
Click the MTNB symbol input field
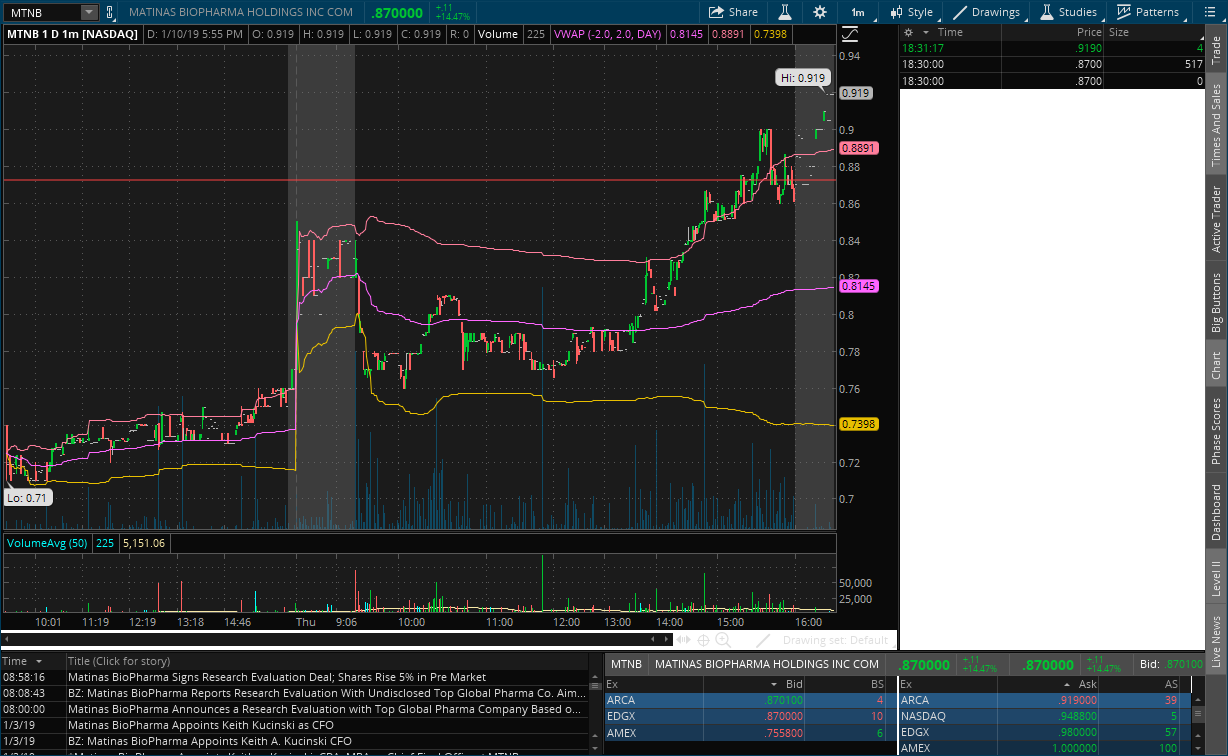[42, 12]
